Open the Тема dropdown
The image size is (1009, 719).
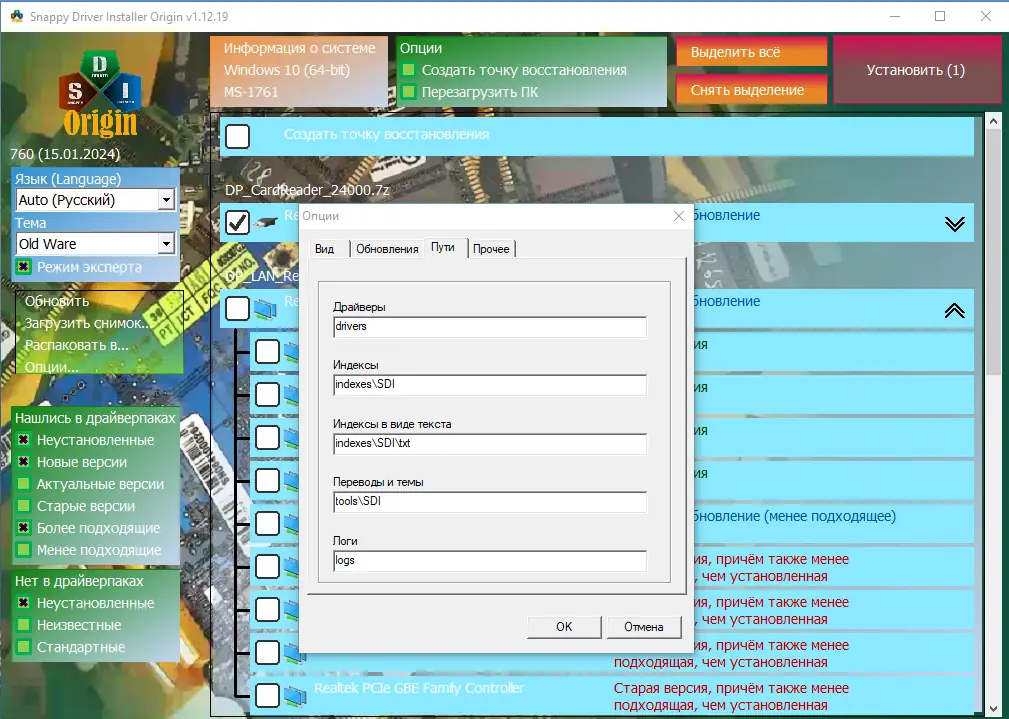point(166,243)
